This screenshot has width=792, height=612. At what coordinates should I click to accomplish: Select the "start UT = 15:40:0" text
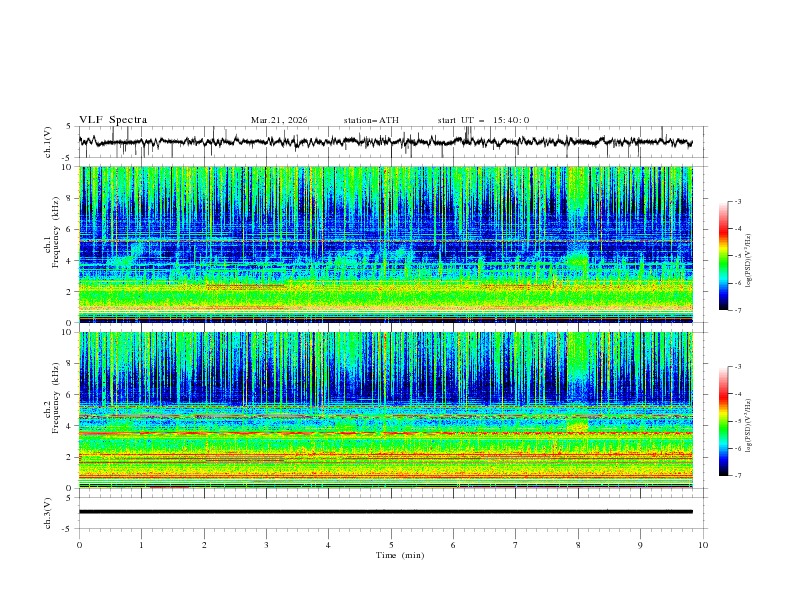[x=483, y=120]
